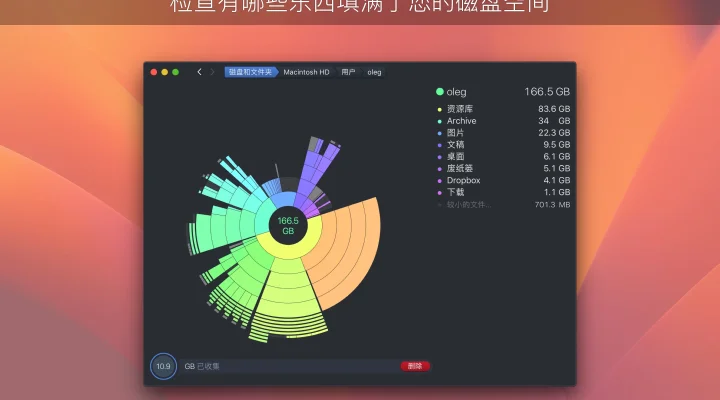720x400 pixels.
Task: Click the 166.5 GB total size
Action: pyautogui.click(x=547, y=92)
